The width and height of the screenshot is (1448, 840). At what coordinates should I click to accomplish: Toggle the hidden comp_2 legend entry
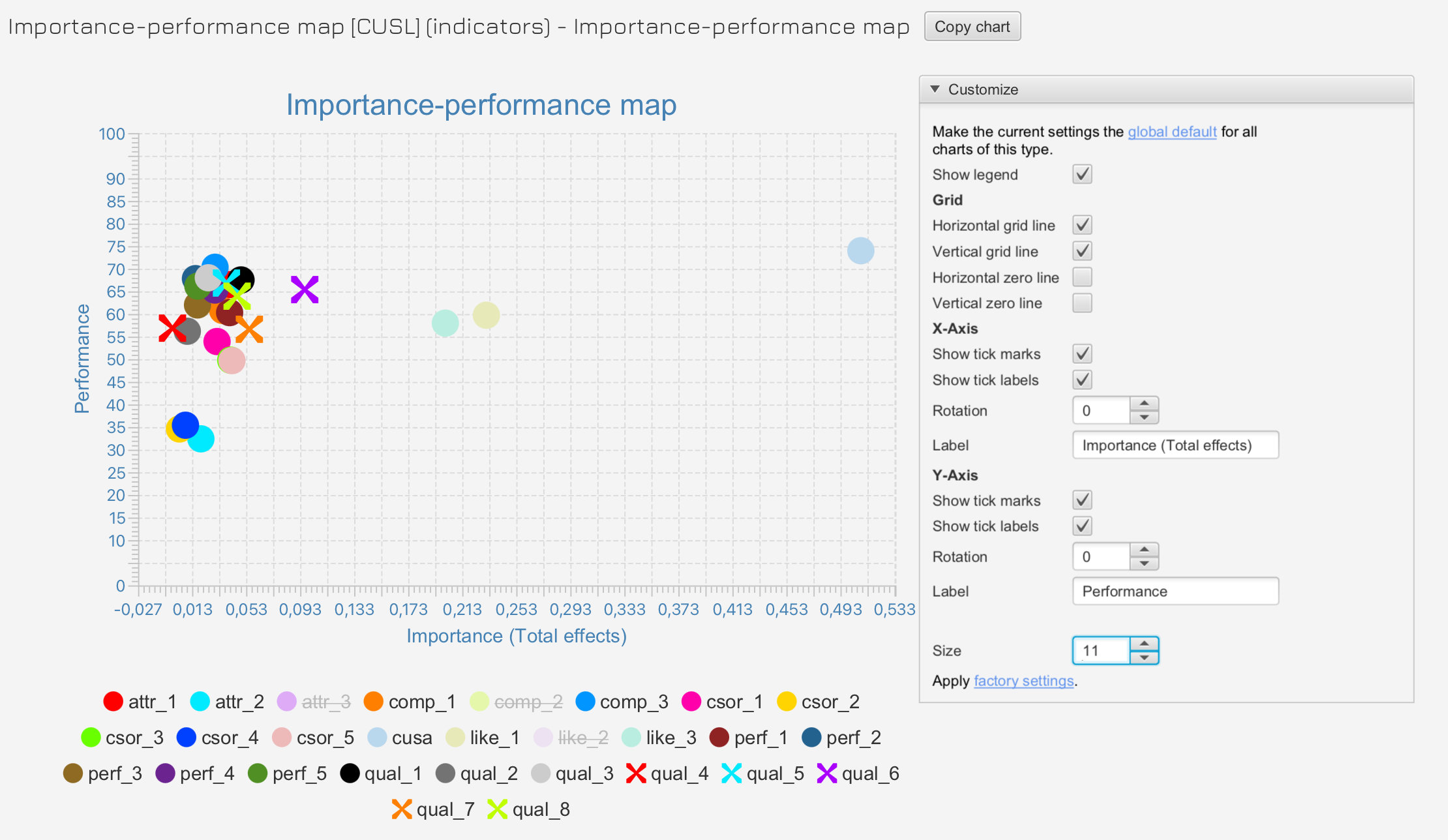tap(517, 702)
